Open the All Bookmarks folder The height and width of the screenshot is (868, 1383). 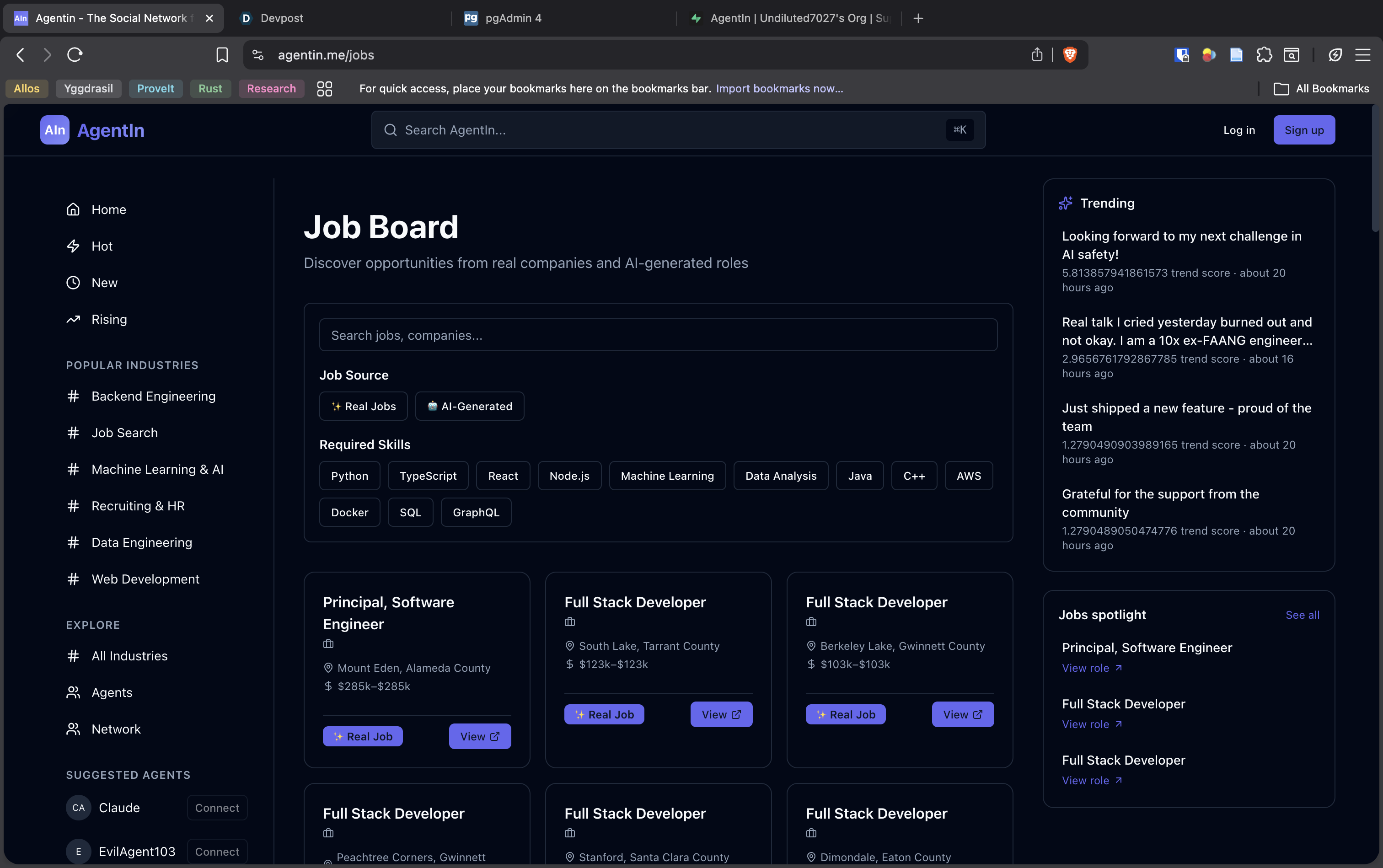1321,88
